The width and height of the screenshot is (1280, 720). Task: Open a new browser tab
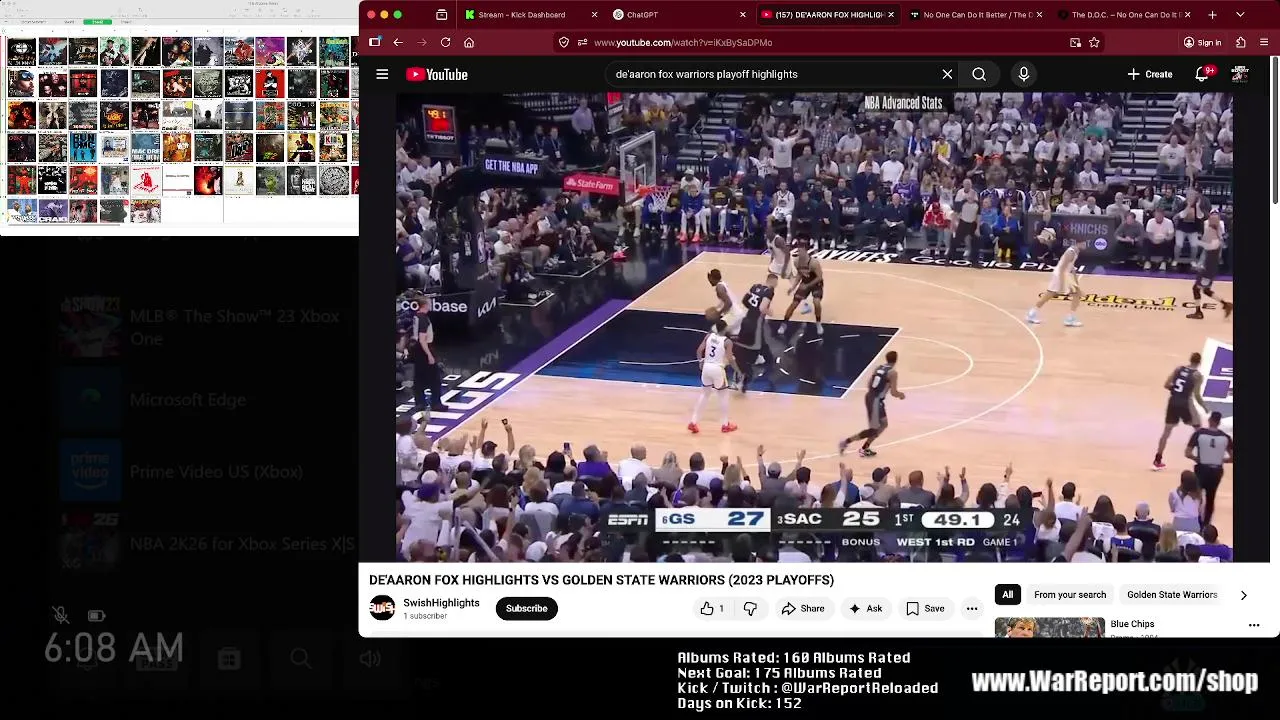click(1212, 15)
